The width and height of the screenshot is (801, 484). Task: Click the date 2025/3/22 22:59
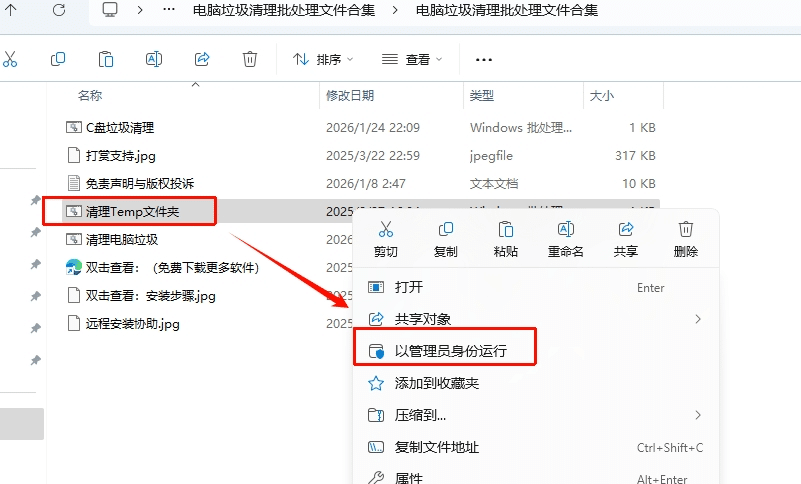[x=373, y=155]
